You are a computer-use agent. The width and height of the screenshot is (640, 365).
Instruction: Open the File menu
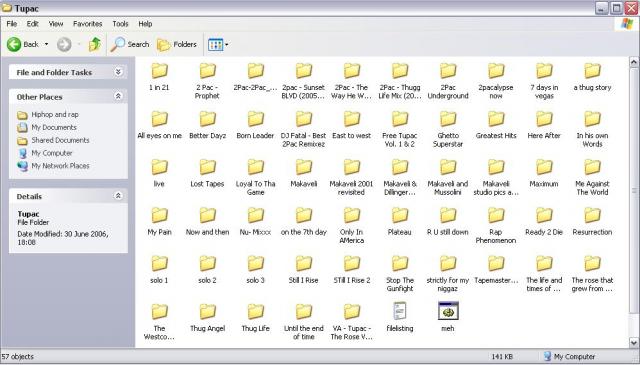click(x=12, y=24)
